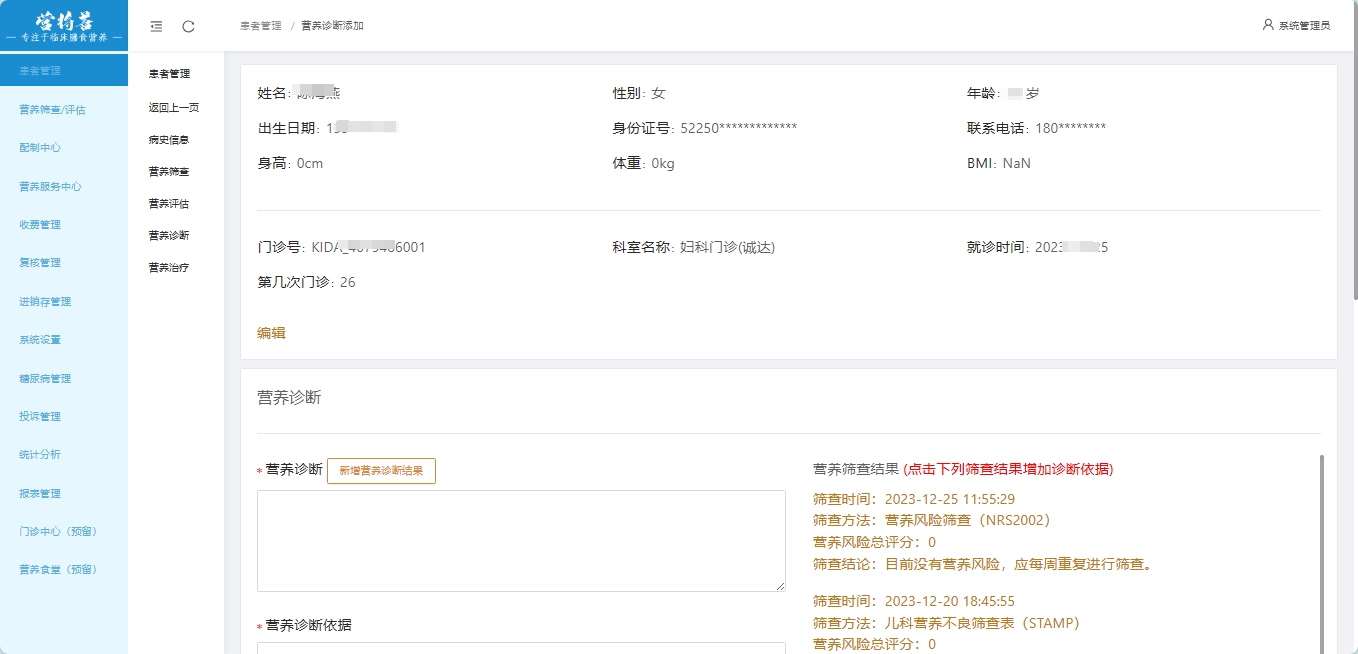Click the refresh page icon
This screenshot has height=654, width=1358.
tap(188, 26)
